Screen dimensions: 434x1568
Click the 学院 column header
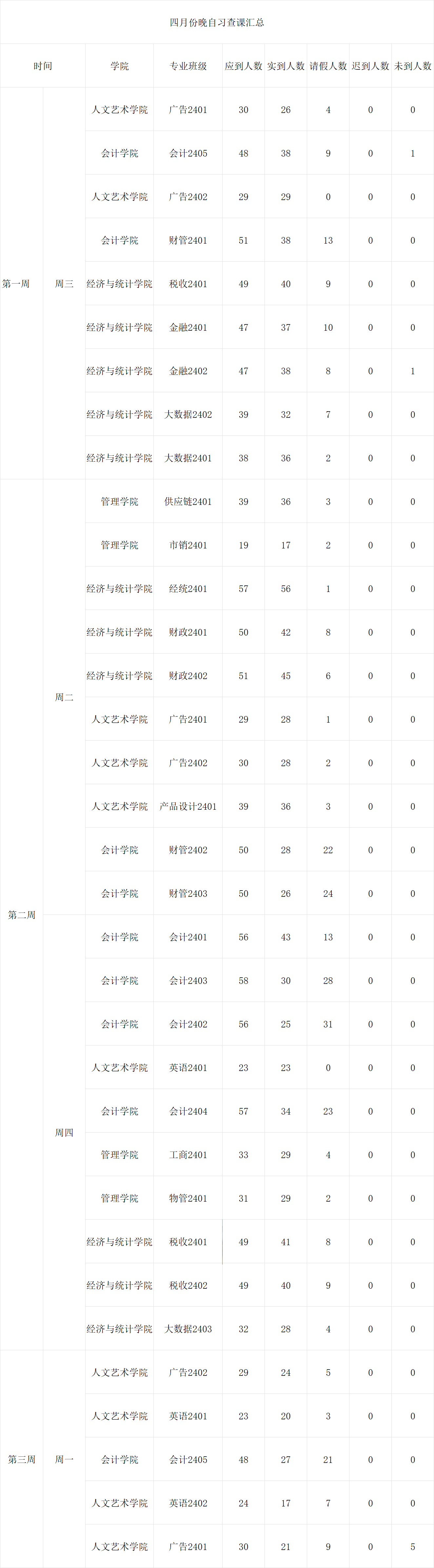click(119, 66)
